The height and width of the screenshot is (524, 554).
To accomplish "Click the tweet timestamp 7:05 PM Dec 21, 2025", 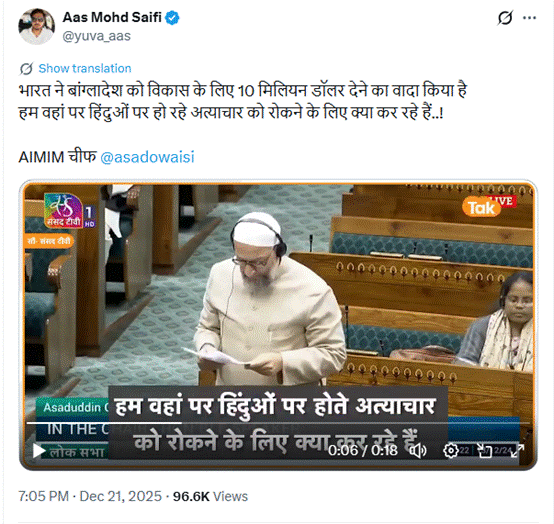I will pyautogui.click(x=90, y=496).
